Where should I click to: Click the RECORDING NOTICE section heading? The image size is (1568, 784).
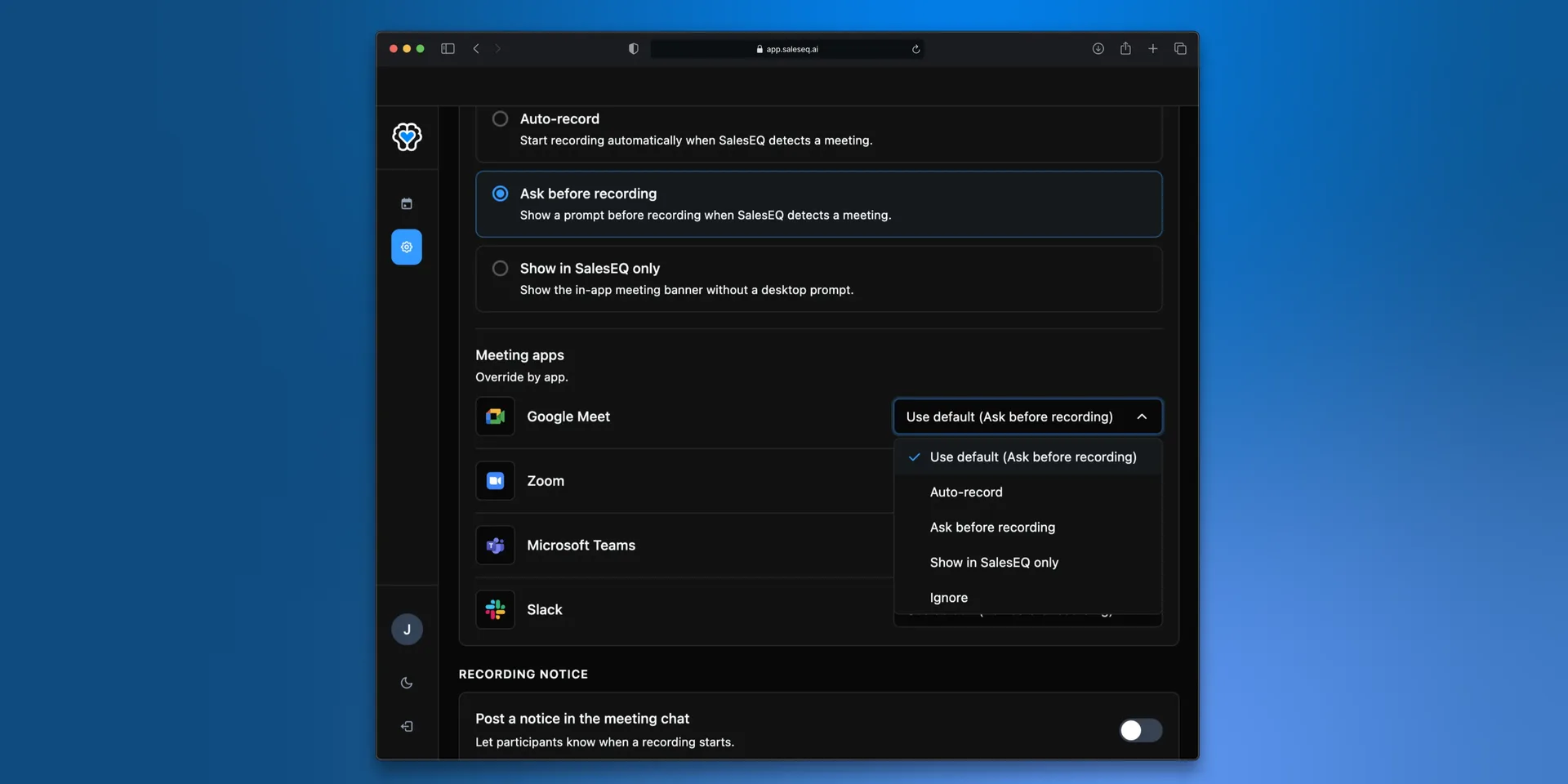tap(523, 675)
